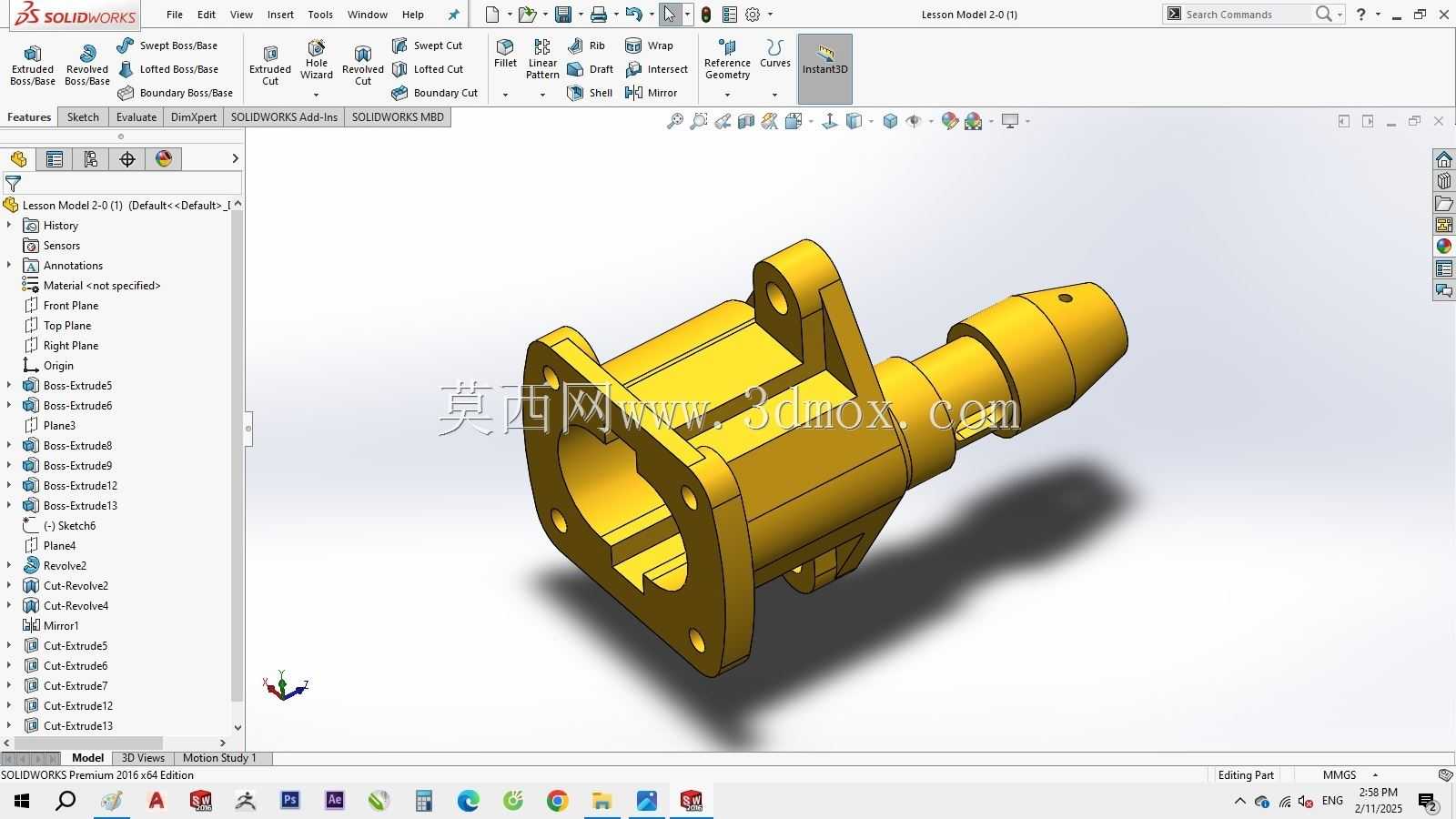Open the Appearances task pane icon
Screen dimensions: 1456x819
click(x=1444, y=247)
